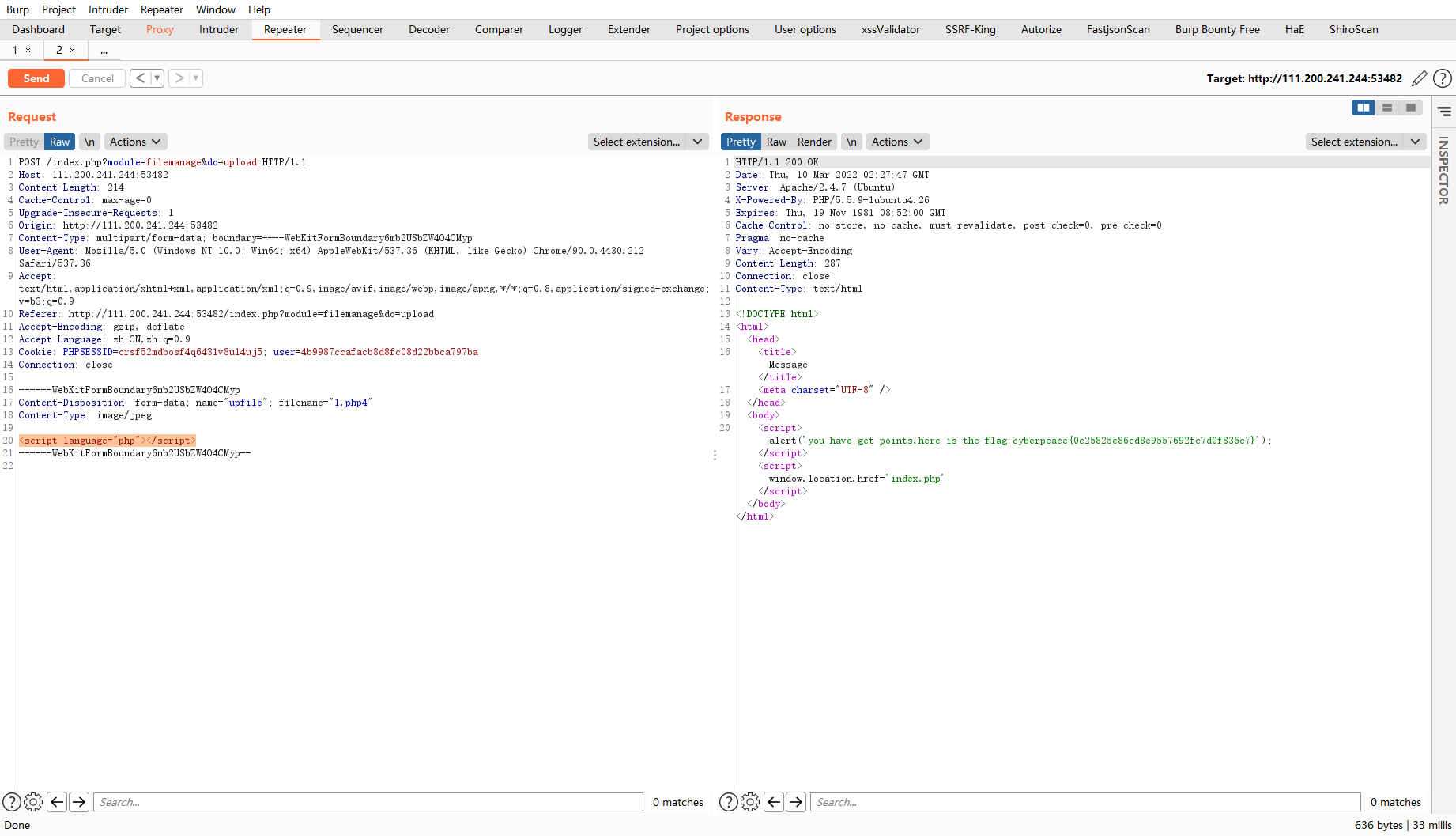Click the Cancel button
1456x836 pixels.
point(97,78)
